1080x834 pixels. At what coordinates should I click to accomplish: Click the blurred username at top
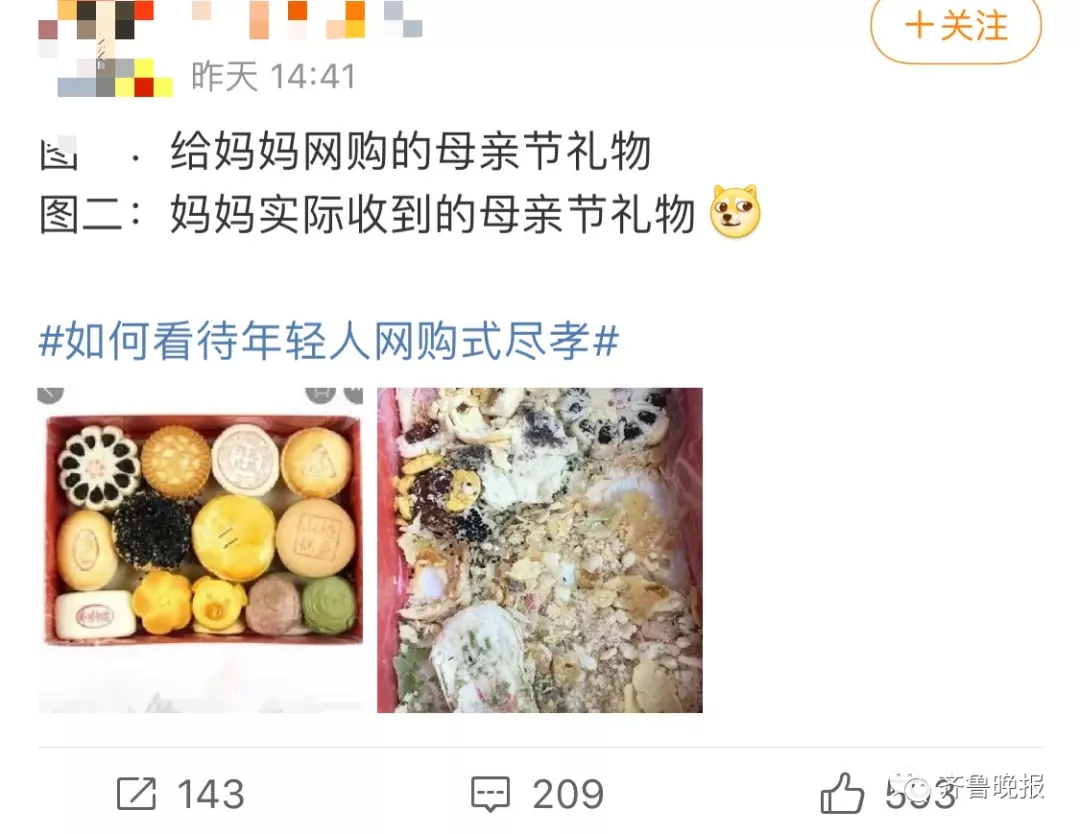pyautogui.click(x=307, y=19)
